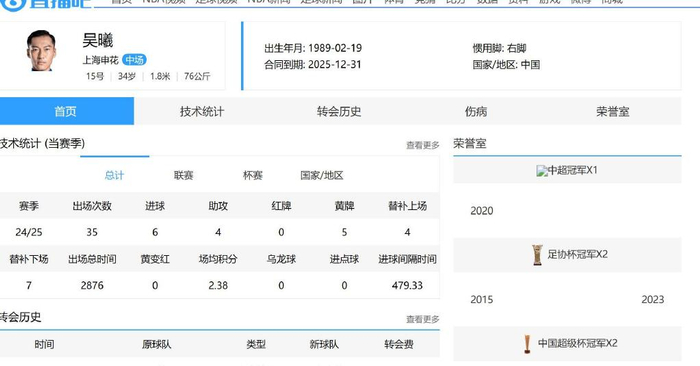Click the 助攻 column header

click(x=218, y=206)
